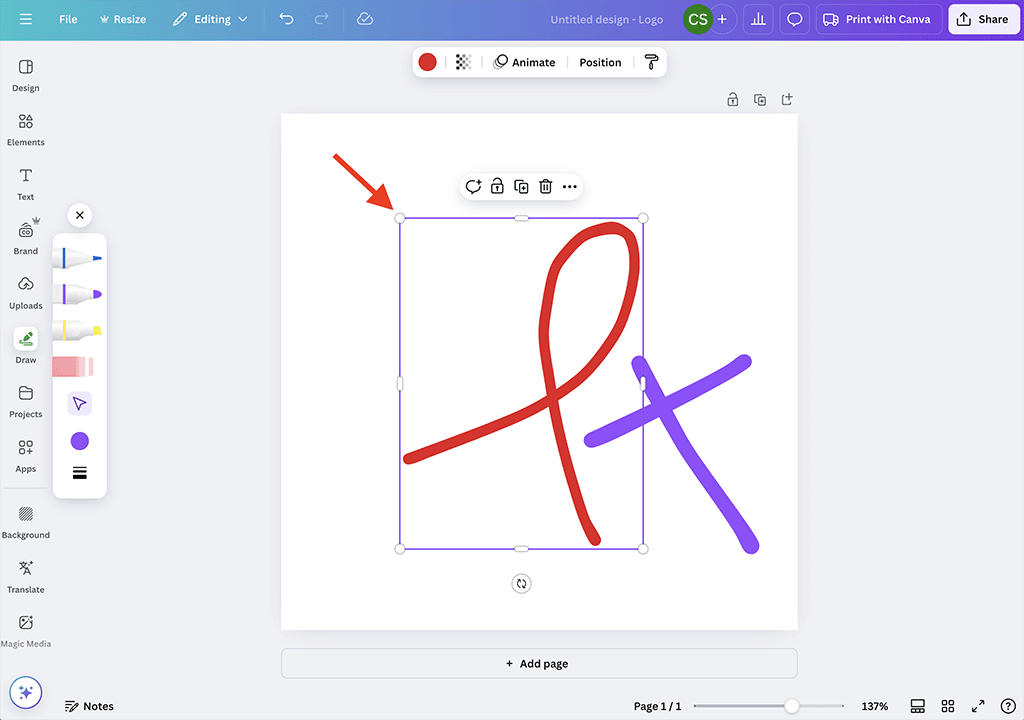Select the Draw tool tab
The width and height of the screenshot is (1024, 720).
[25, 346]
